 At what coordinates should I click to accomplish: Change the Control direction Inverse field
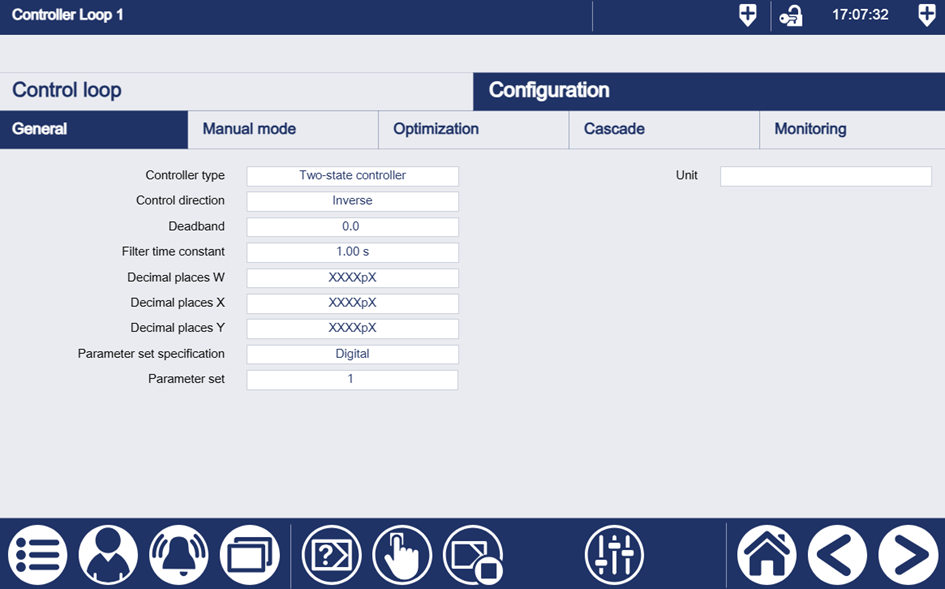(352, 201)
